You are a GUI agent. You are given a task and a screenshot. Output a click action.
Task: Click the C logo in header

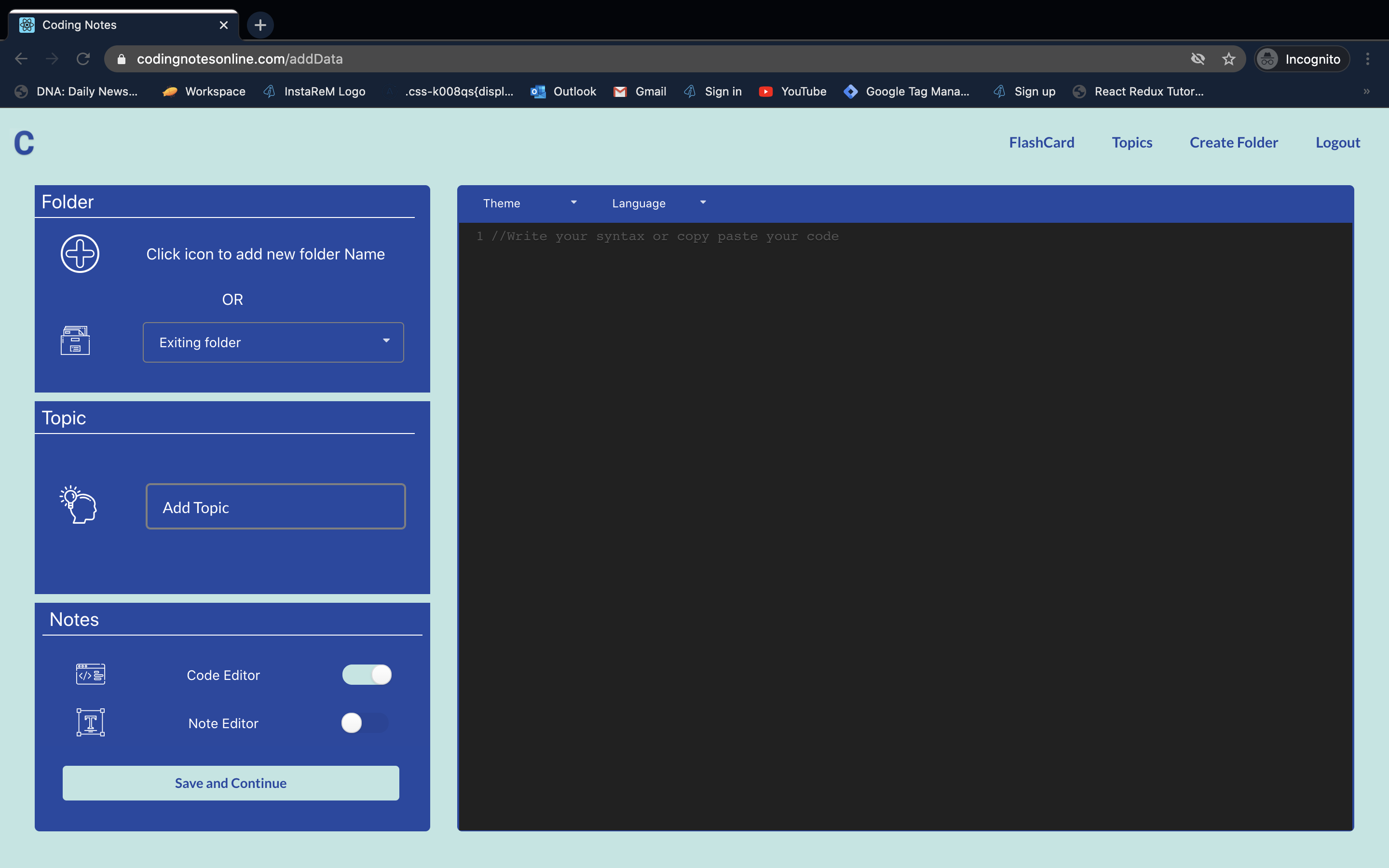24,143
